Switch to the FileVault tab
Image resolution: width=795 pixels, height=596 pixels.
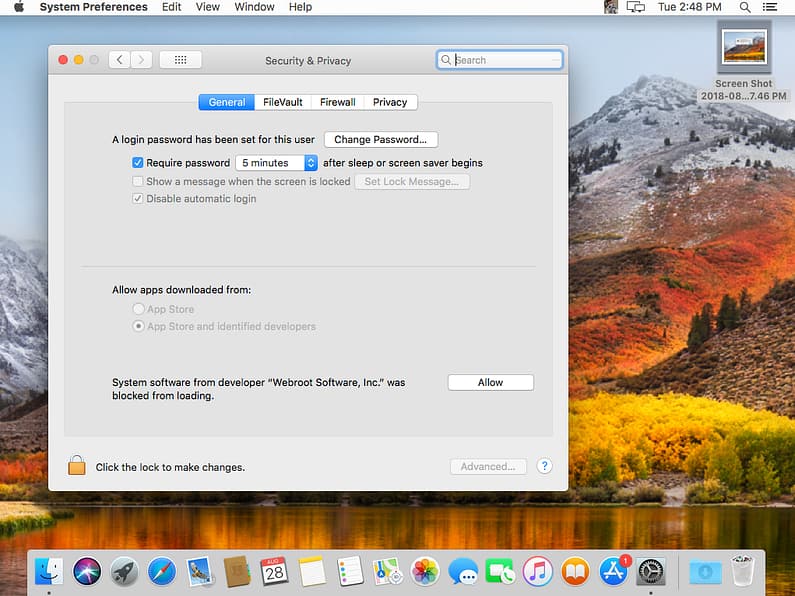click(282, 102)
